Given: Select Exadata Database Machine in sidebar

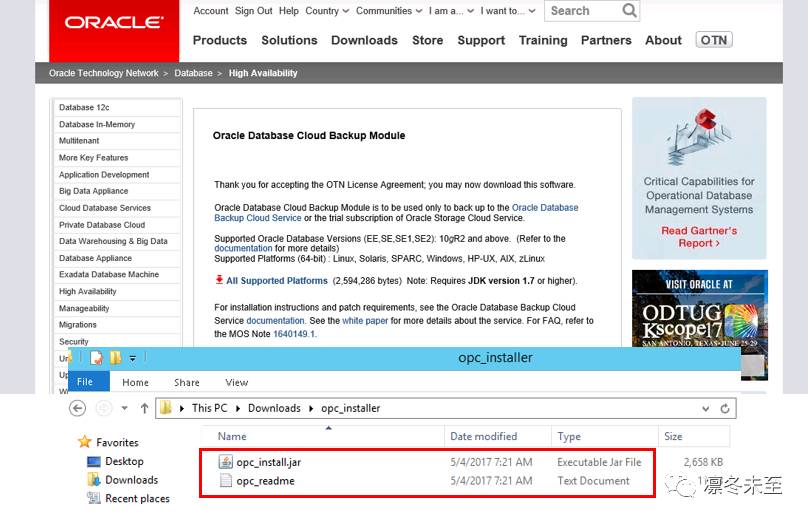Looking at the screenshot, I should [x=117, y=274].
